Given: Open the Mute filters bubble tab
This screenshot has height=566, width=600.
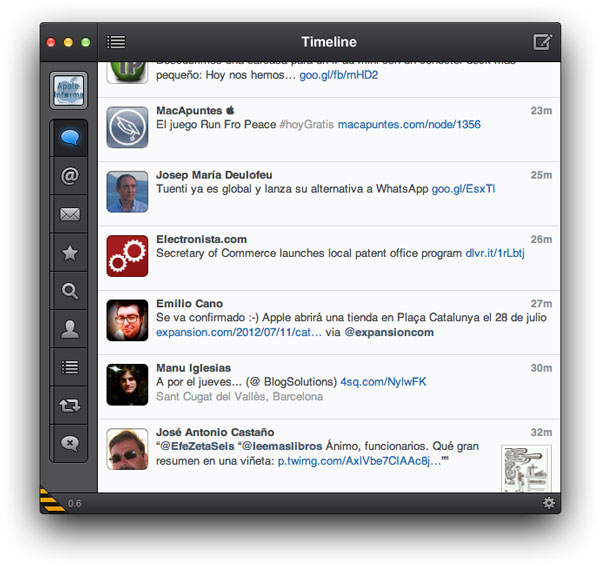Looking at the screenshot, I should [x=70, y=443].
